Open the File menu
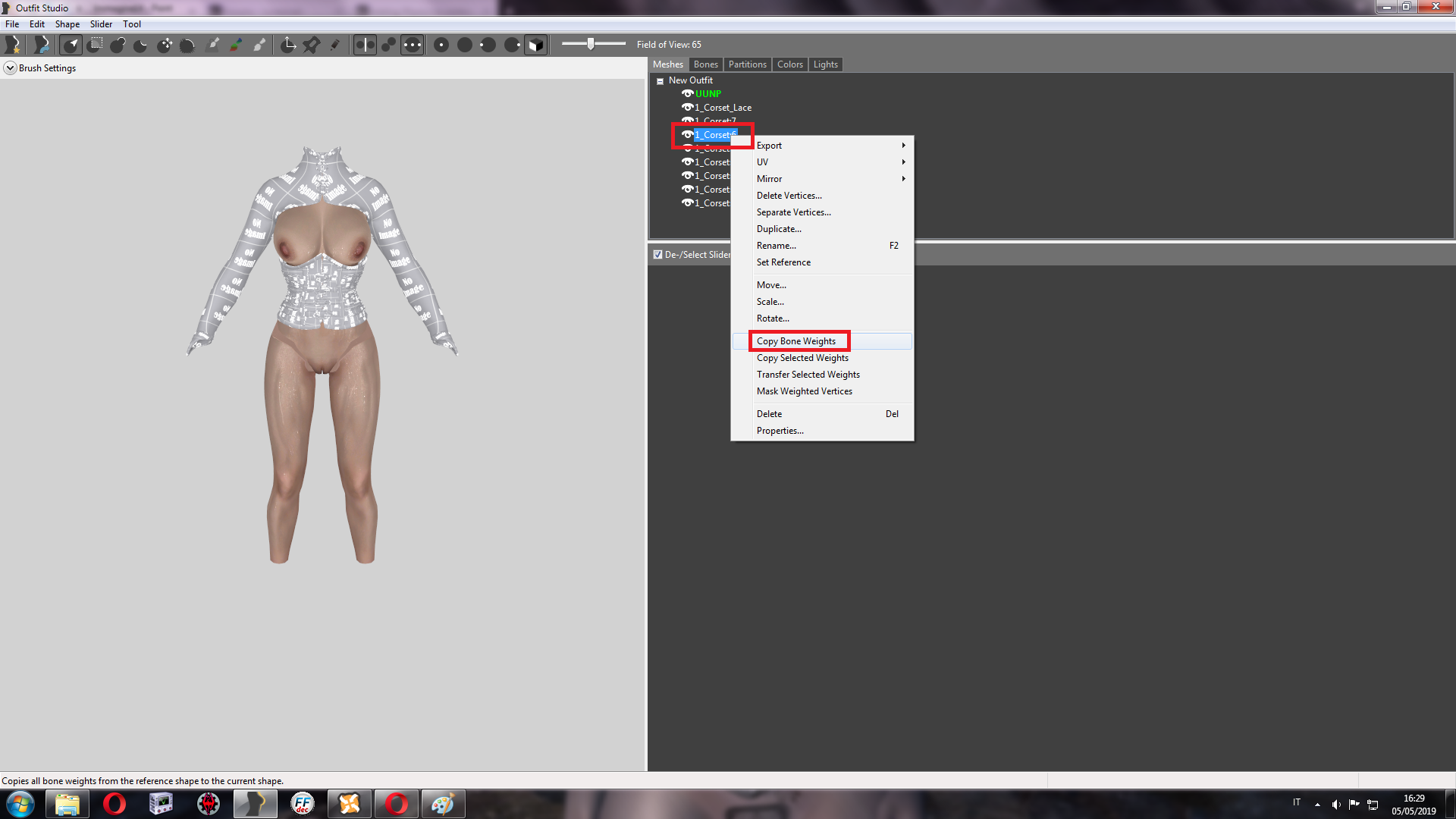 12,24
